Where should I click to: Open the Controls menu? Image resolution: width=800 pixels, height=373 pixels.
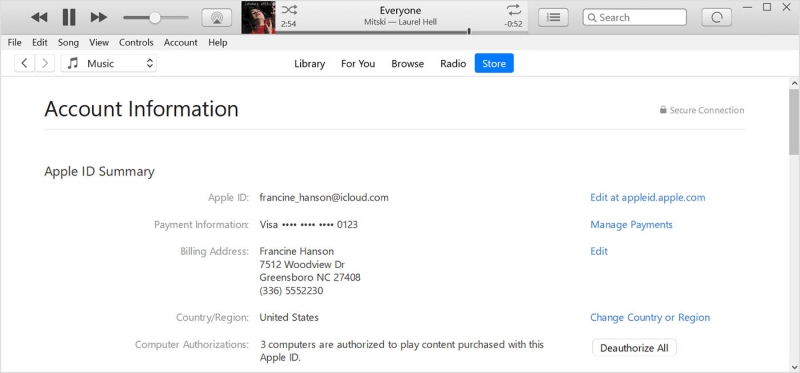coord(136,43)
